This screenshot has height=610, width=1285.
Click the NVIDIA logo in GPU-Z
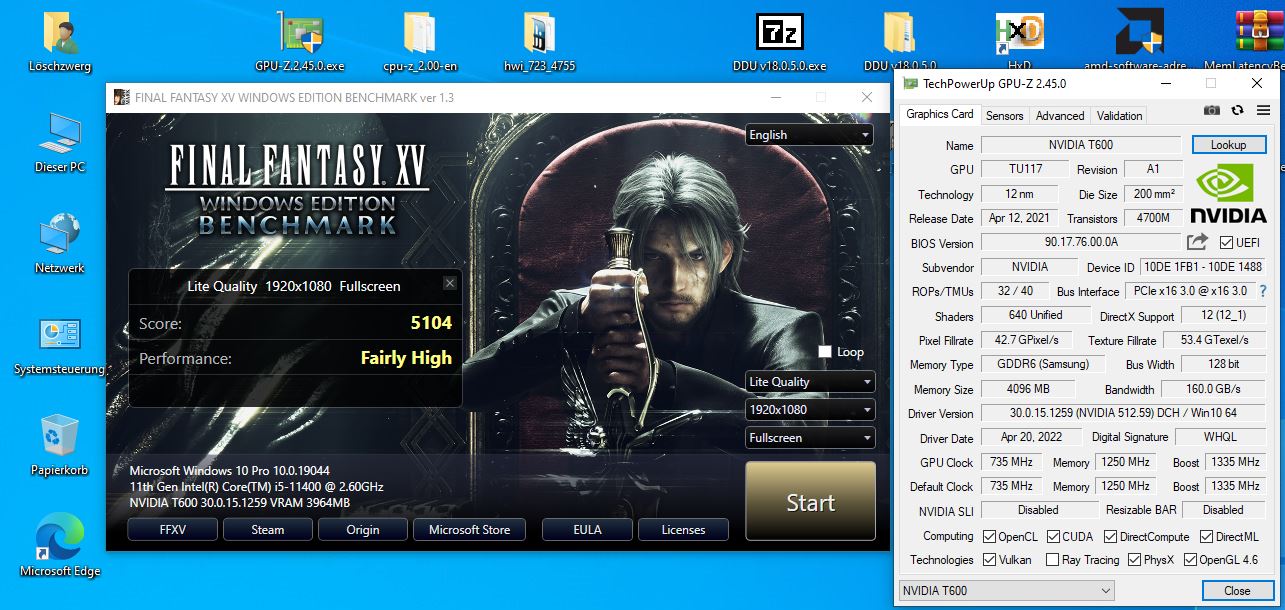click(1228, 194)
